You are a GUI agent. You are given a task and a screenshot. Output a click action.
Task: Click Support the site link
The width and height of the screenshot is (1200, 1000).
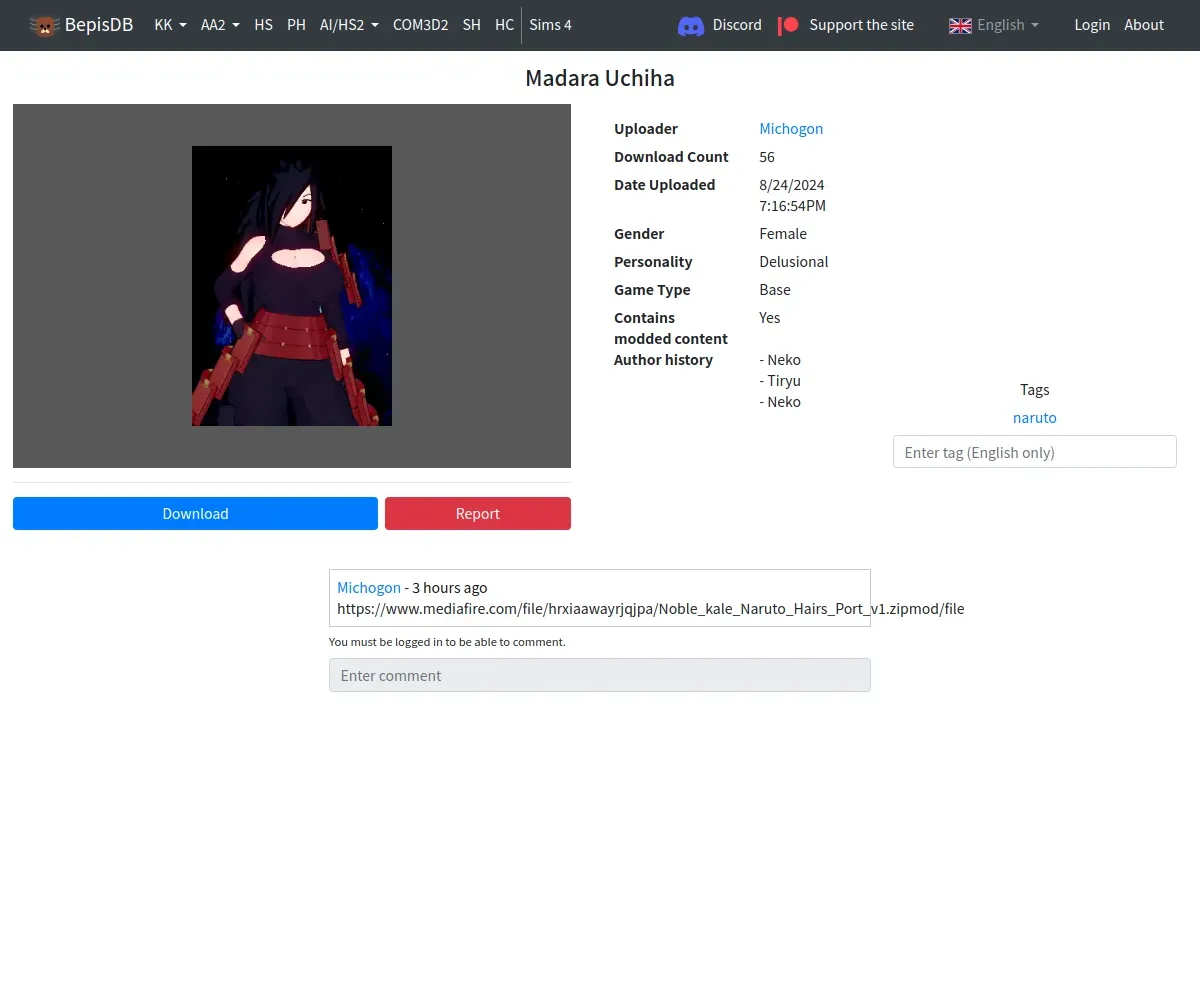point(861,25)
